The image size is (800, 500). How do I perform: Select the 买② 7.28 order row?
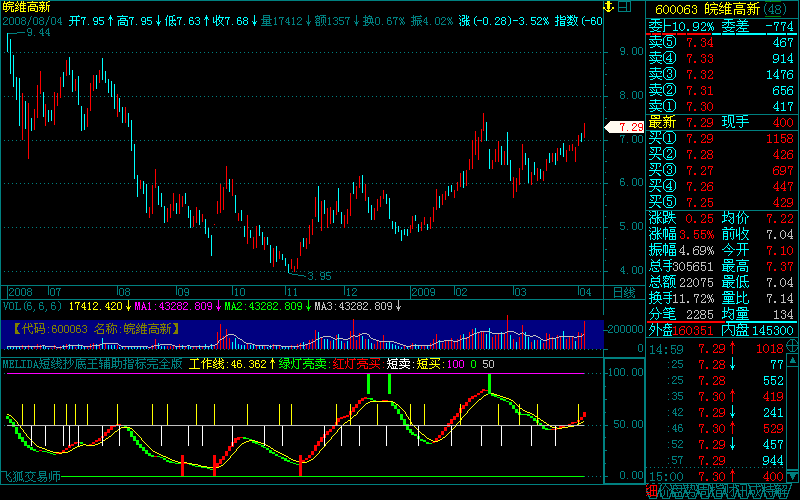click(721, 154)
